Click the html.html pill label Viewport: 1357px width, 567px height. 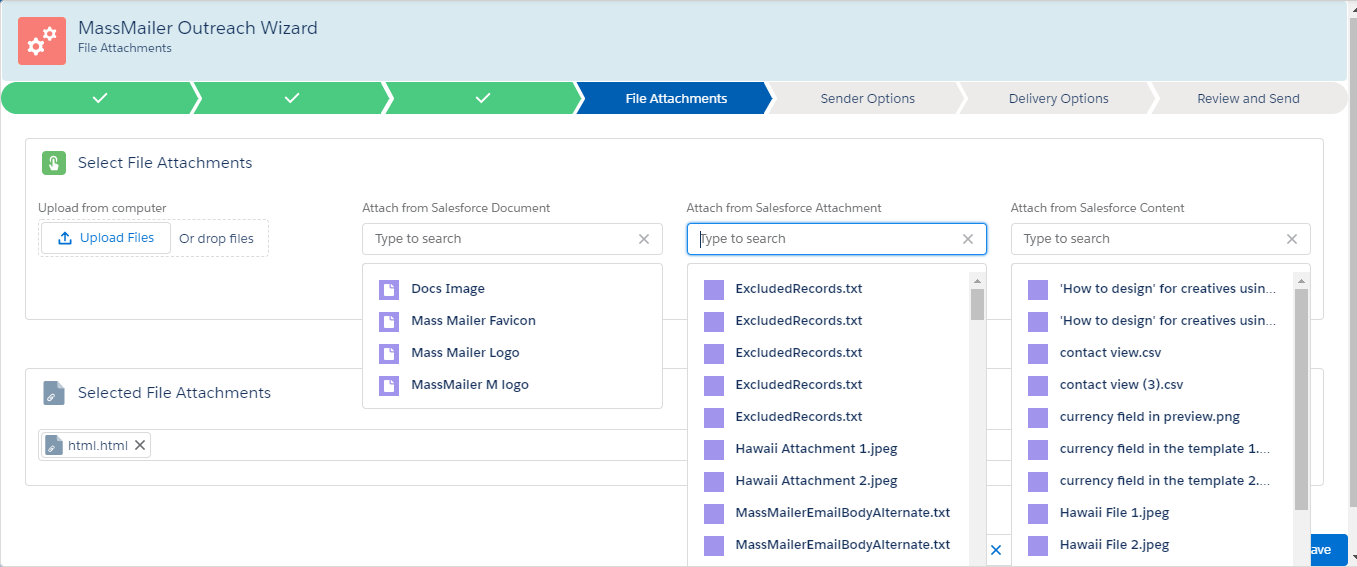(98, 446)
